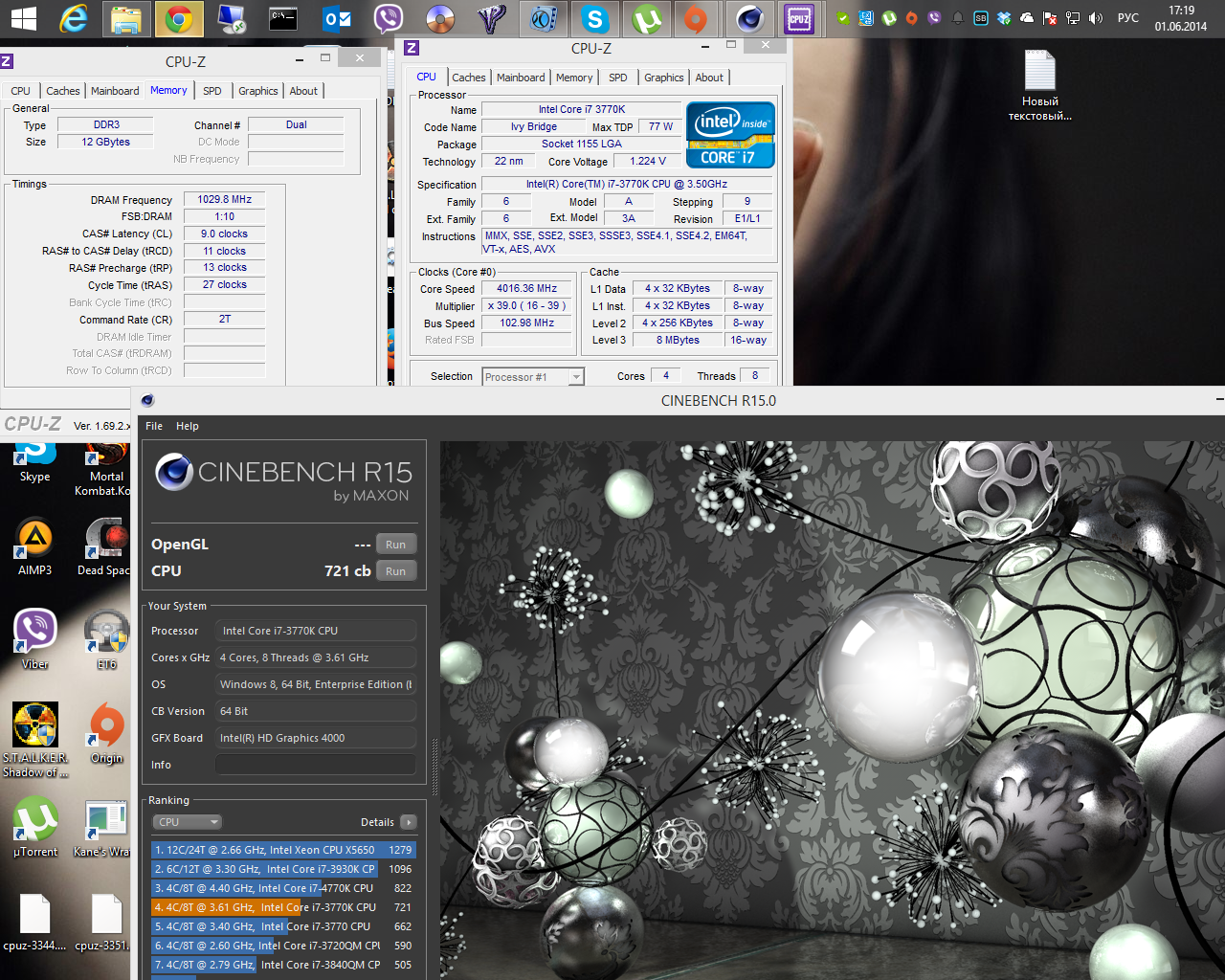Select the i7-3840QM ranking row
This screenshot has width=1225, height=980.
point(283,965)
